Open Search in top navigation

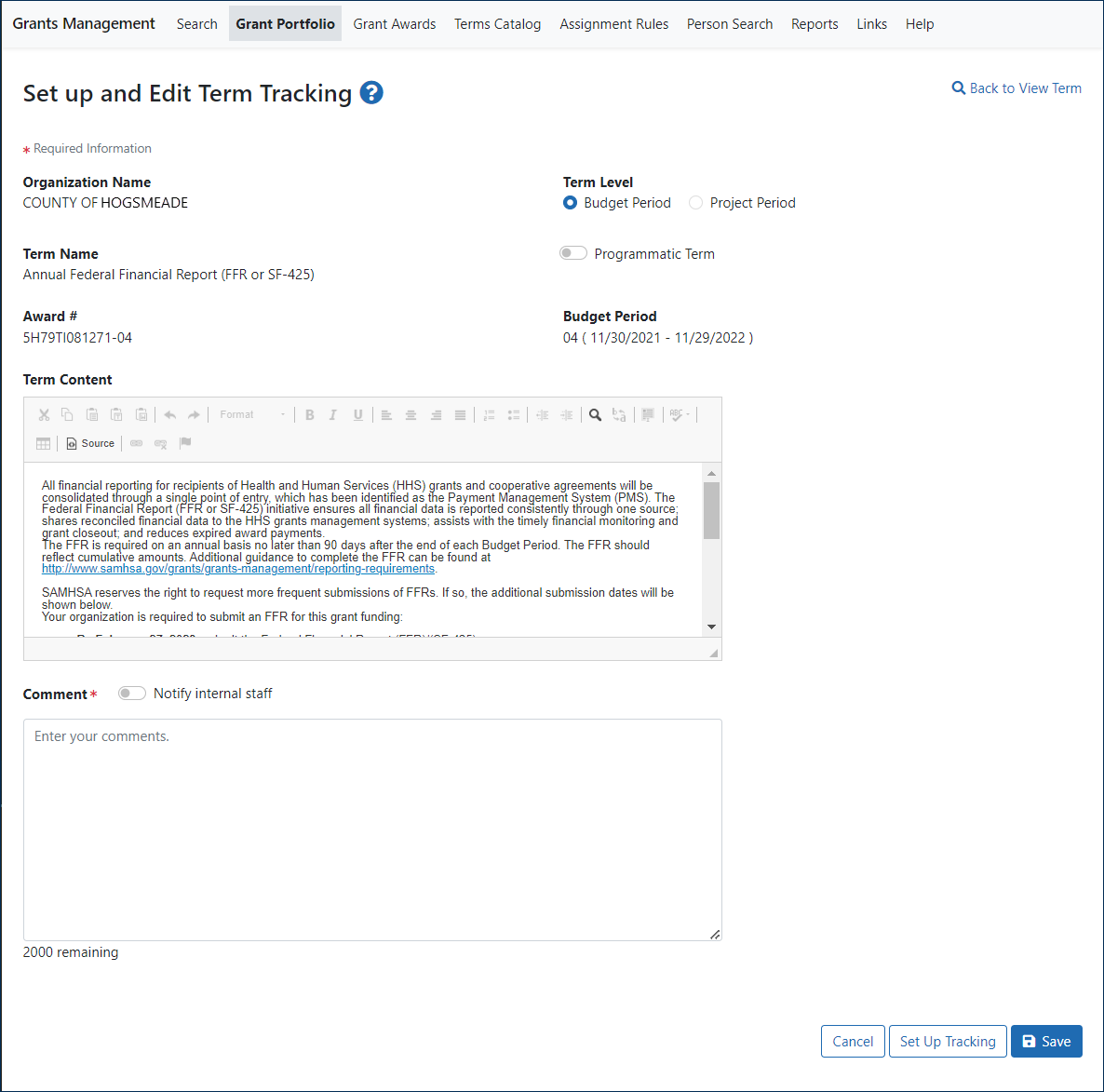(x=197, y=24)
